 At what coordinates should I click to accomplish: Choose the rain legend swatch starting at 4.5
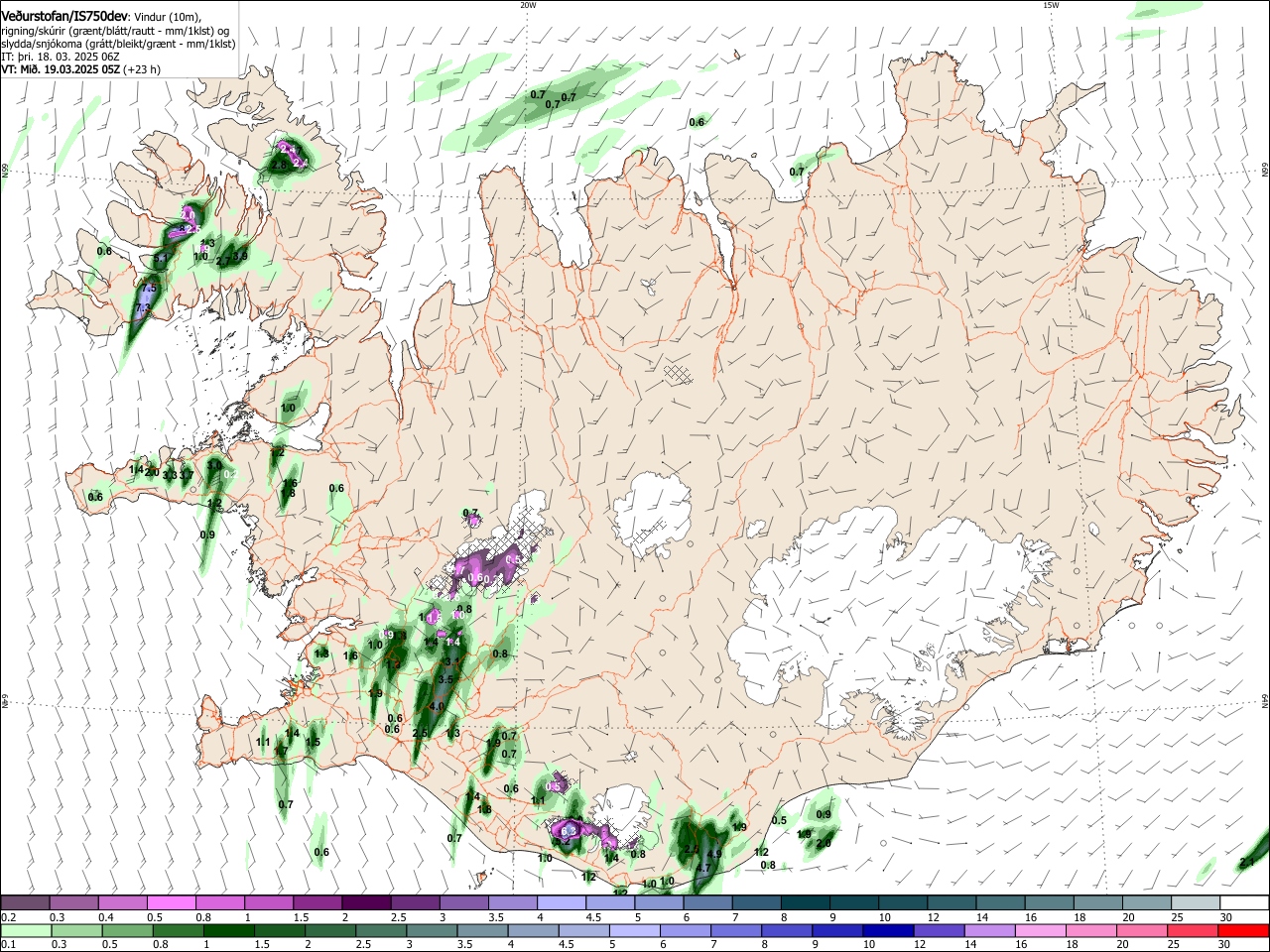click(582, 930)
